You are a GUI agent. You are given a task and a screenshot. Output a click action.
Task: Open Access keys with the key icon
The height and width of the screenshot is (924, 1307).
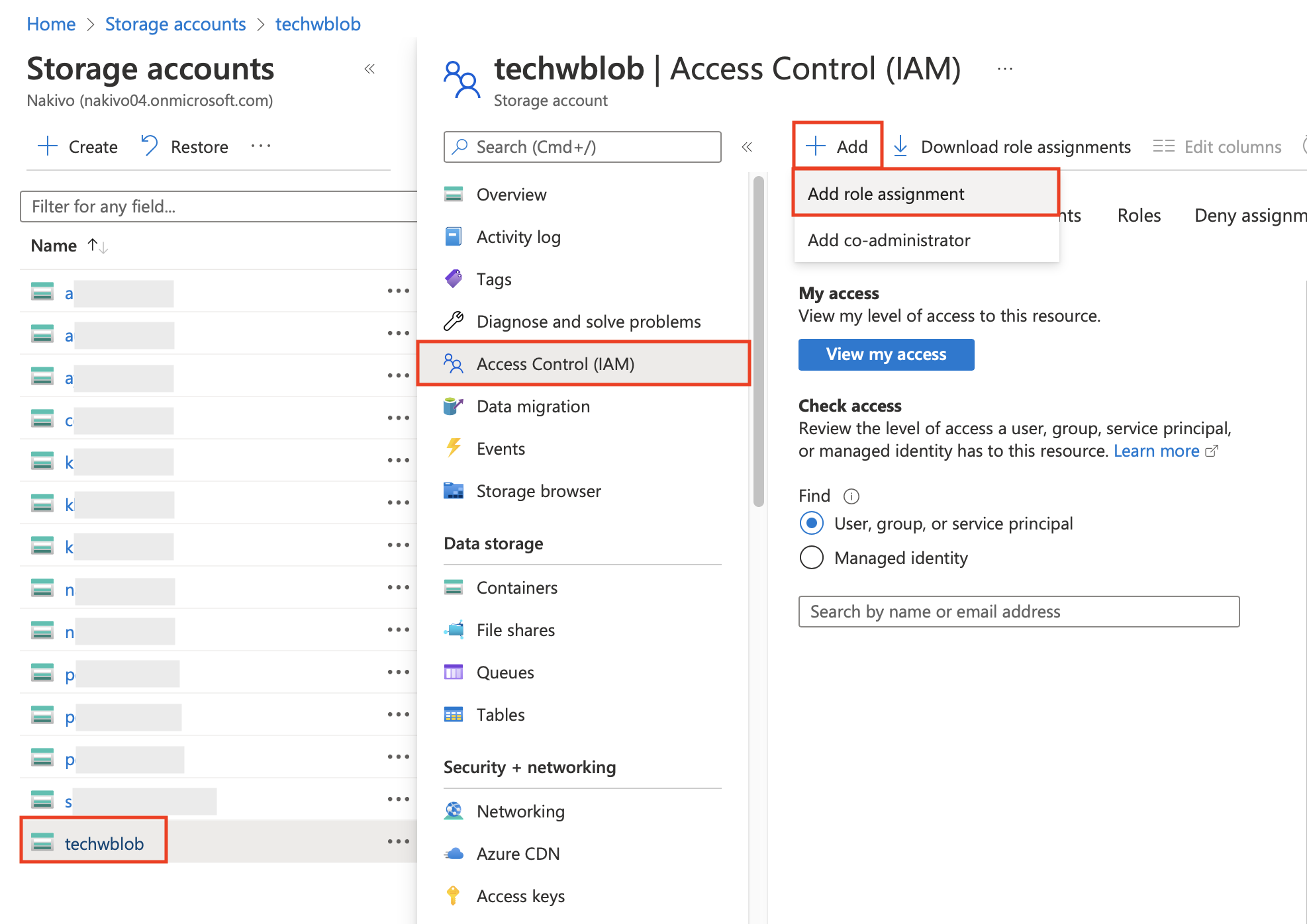520,896
